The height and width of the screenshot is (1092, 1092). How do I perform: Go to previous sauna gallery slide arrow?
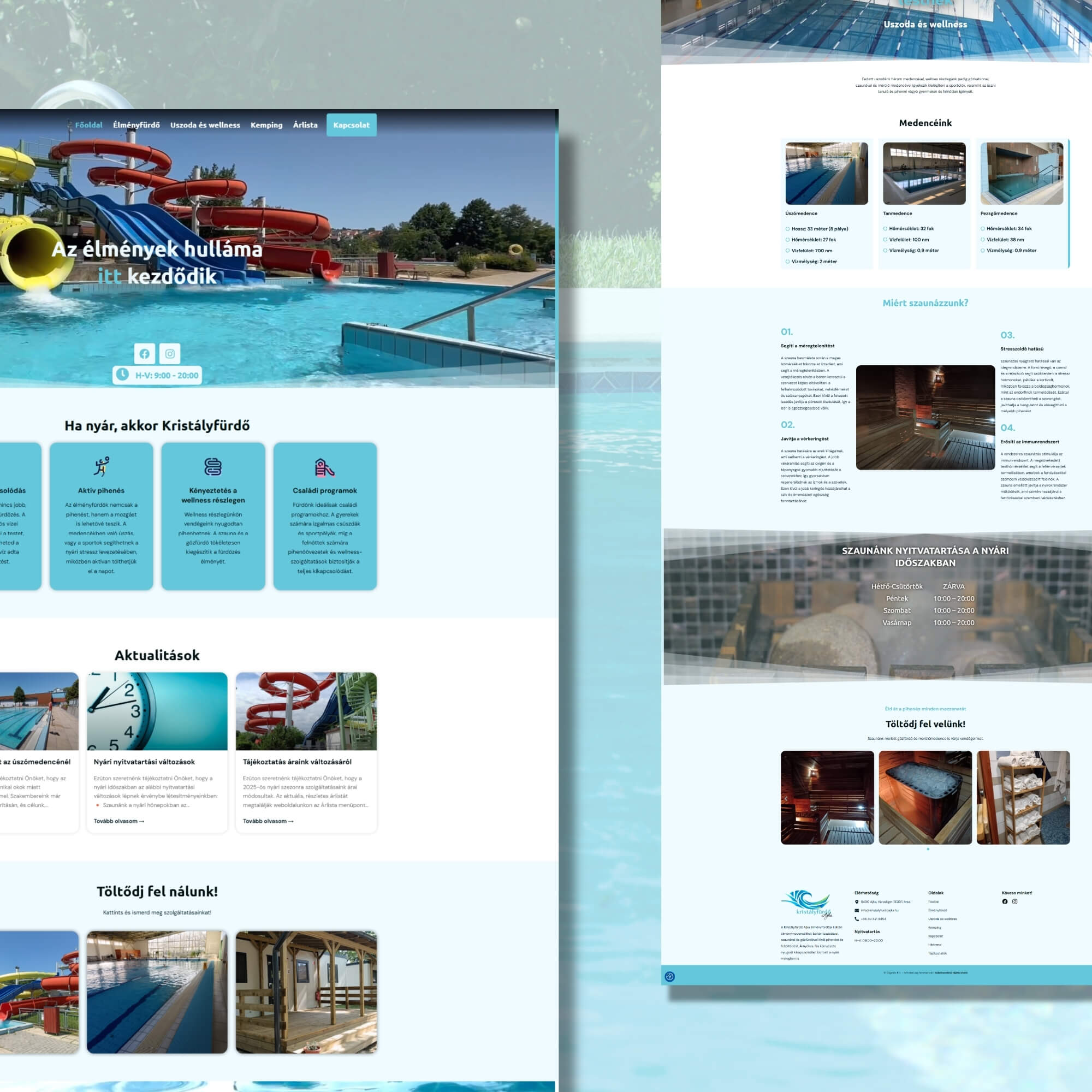786,799
